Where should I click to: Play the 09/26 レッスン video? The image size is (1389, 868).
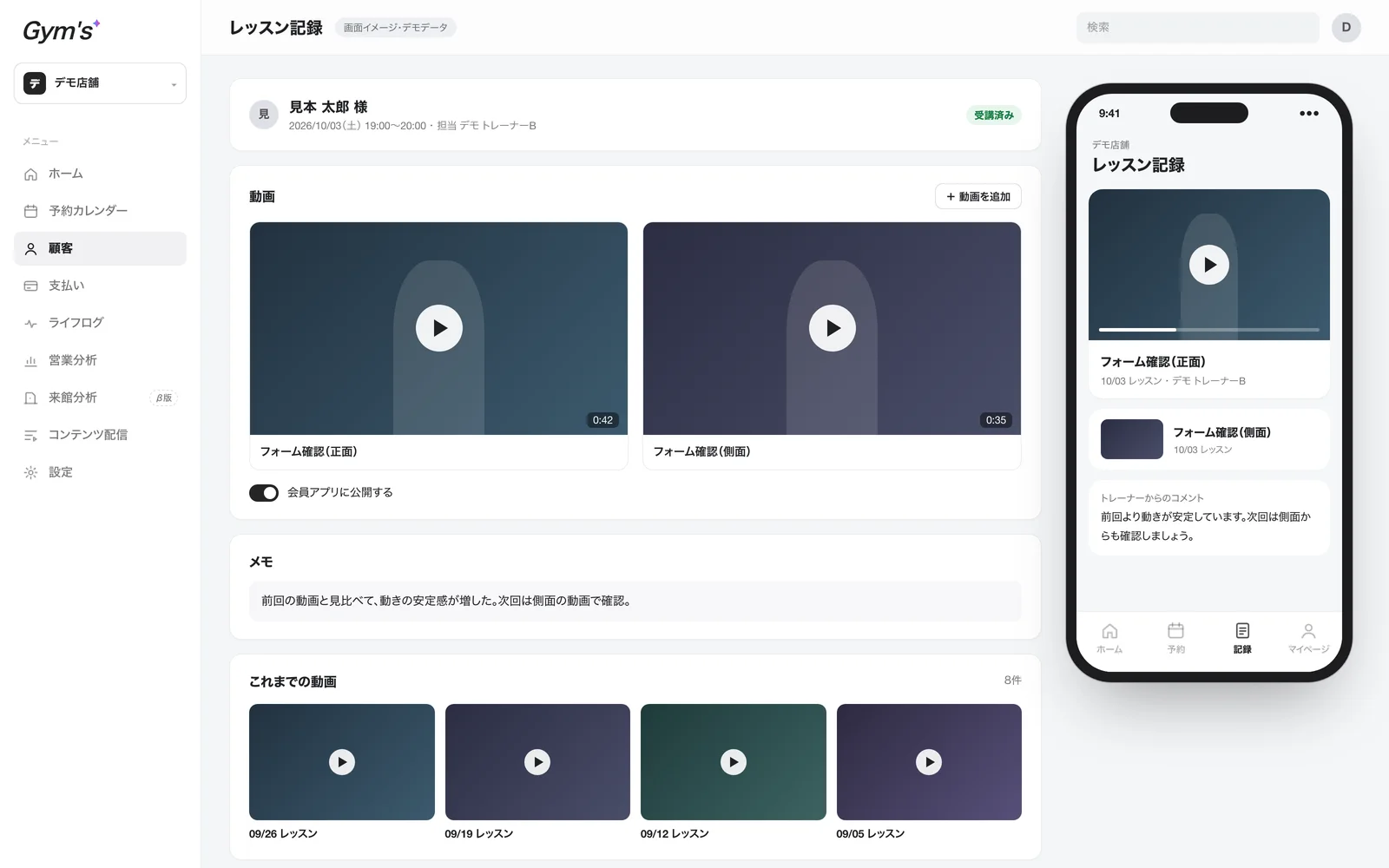tap(342, 762)
